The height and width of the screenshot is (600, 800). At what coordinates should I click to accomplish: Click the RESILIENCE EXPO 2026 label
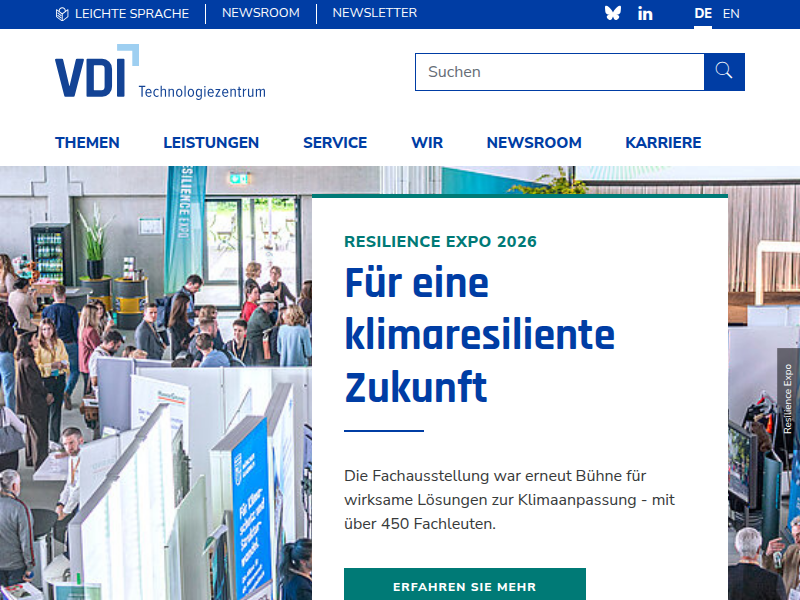pyautogui.click(x=440, y=241)
